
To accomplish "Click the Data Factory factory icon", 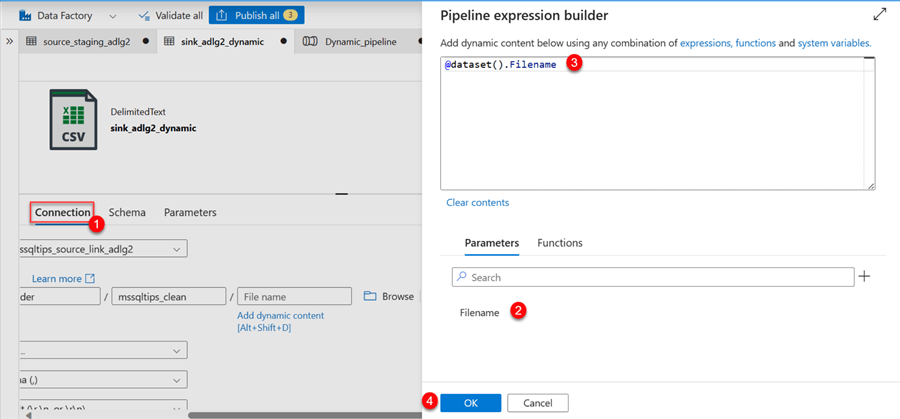I will point(25,16).
